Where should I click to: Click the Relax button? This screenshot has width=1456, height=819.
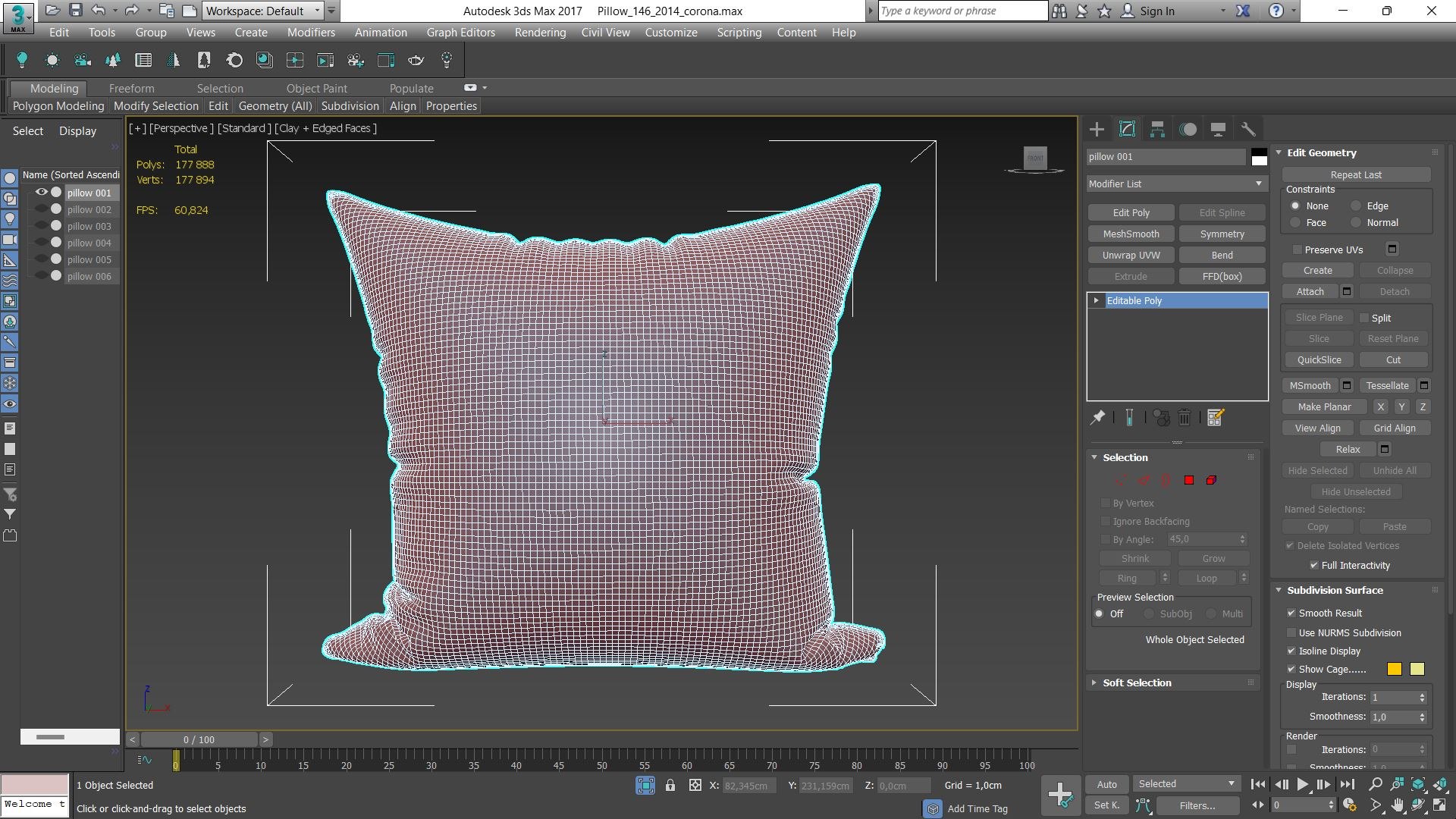pyautogui.click(x=1348, y=449)
